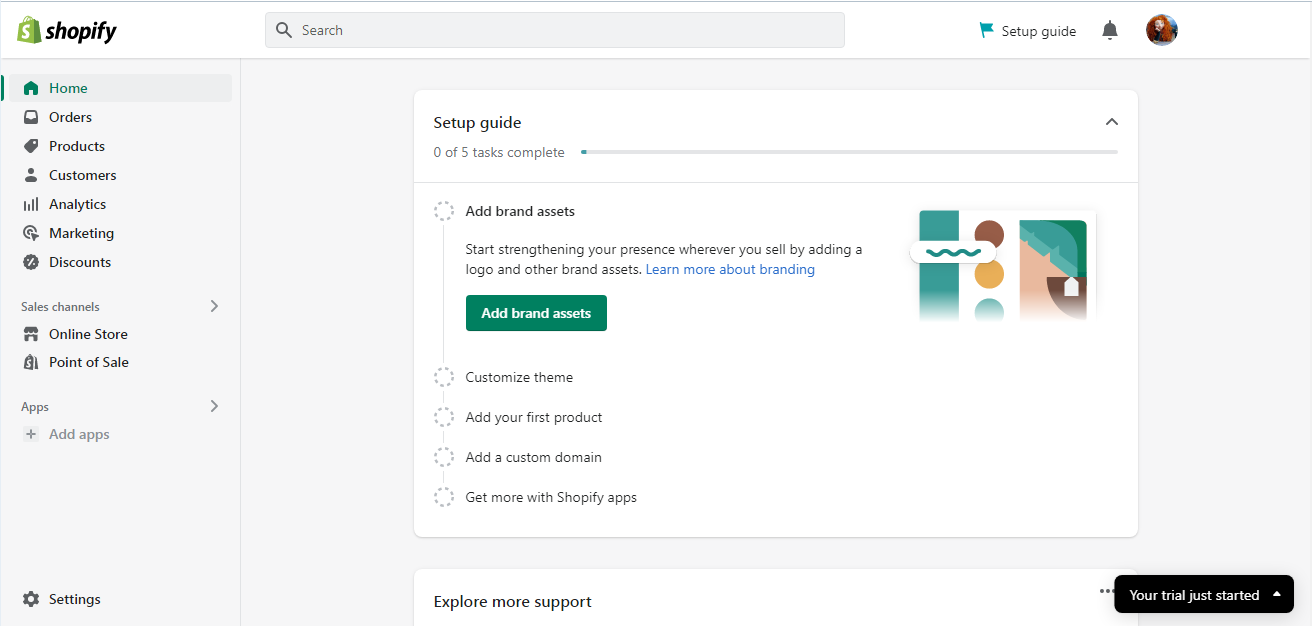
Task: Click the Marketing target icon
Action: tap(31, 233)
